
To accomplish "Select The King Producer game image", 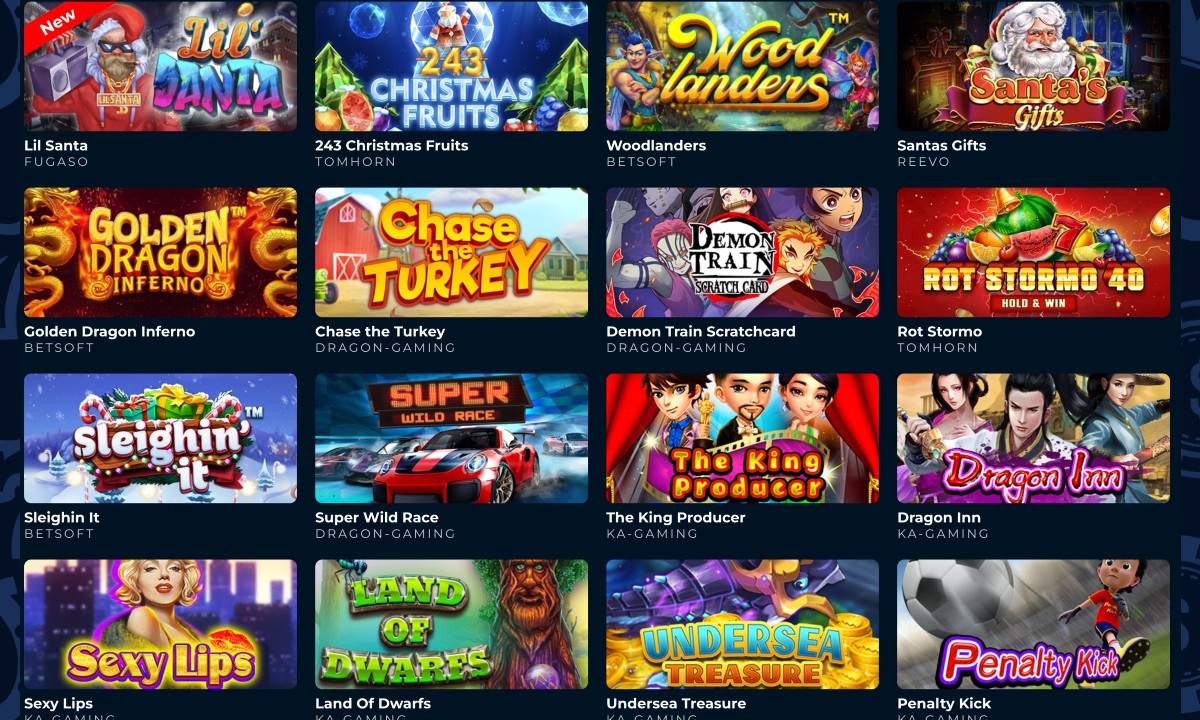I will pos(742,438).
